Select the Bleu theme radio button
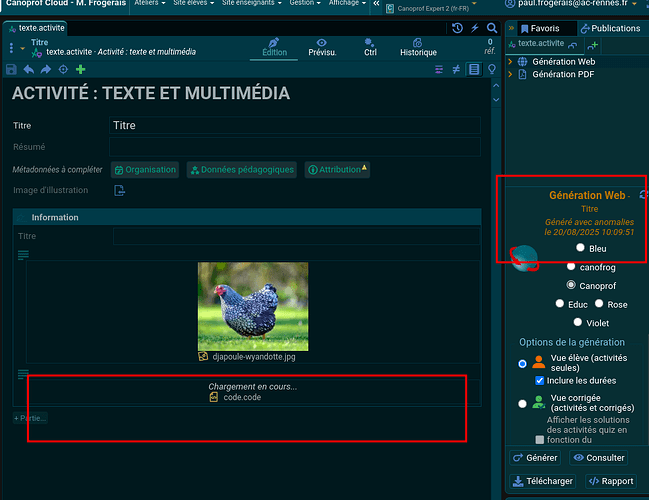The height and width of the screenshot is (500, 649). coord(581,248)
